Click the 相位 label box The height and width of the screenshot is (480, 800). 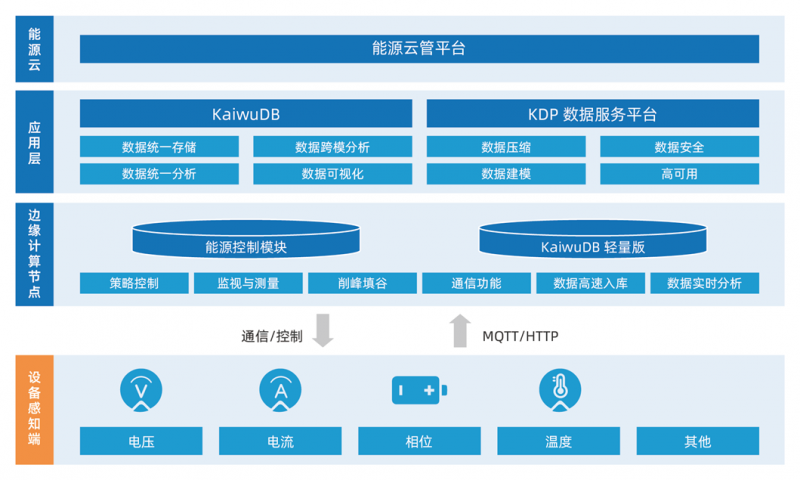(419, 441)
